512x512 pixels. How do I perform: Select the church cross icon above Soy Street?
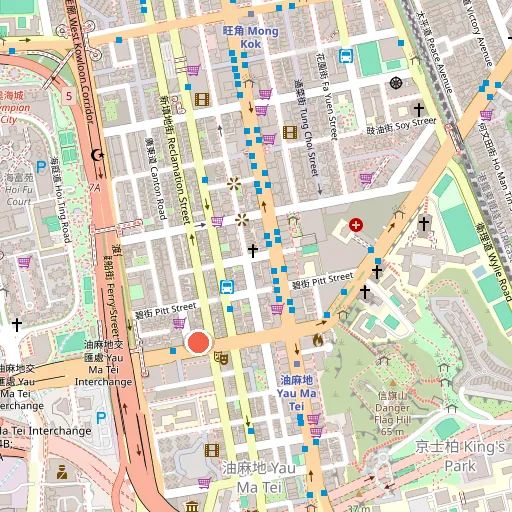419,109
